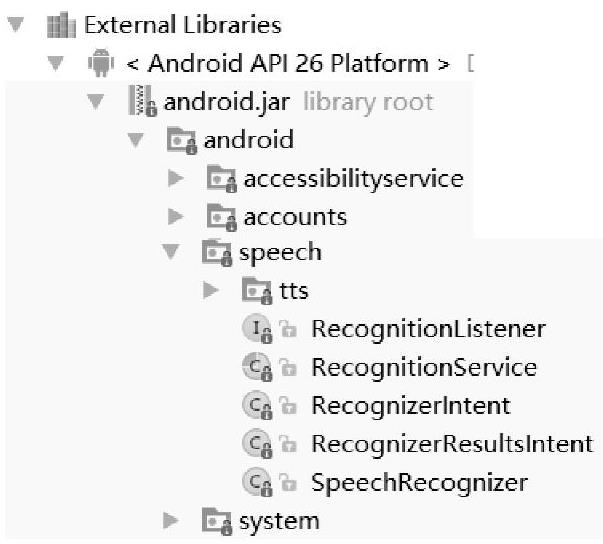Select the RecognizerResultsIntent class
This screenshot has height=544, width=603.
tap(451, 443)
